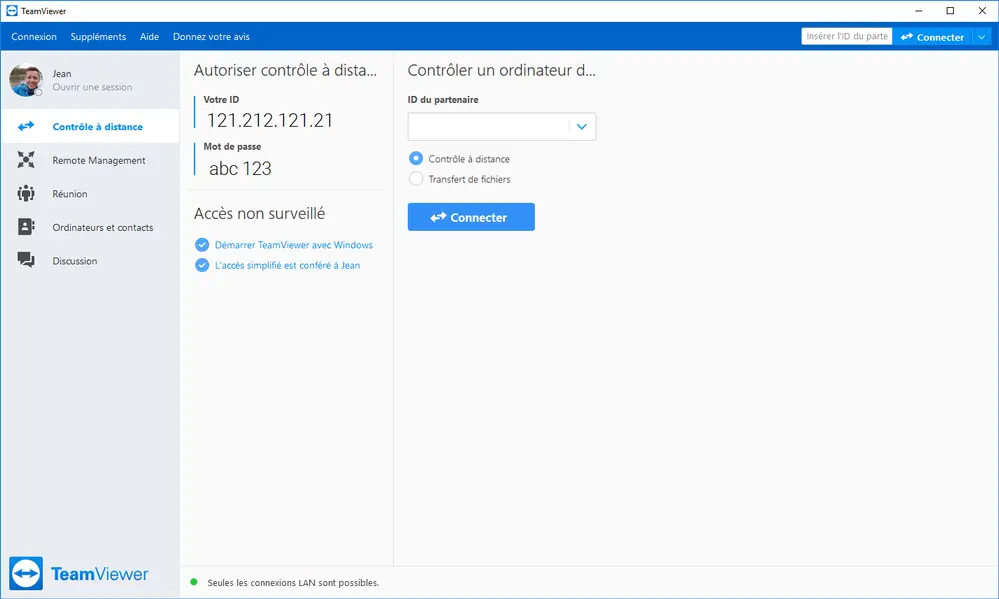
Task: Close the TeamViewer window
Action: (x=982, y=11)
